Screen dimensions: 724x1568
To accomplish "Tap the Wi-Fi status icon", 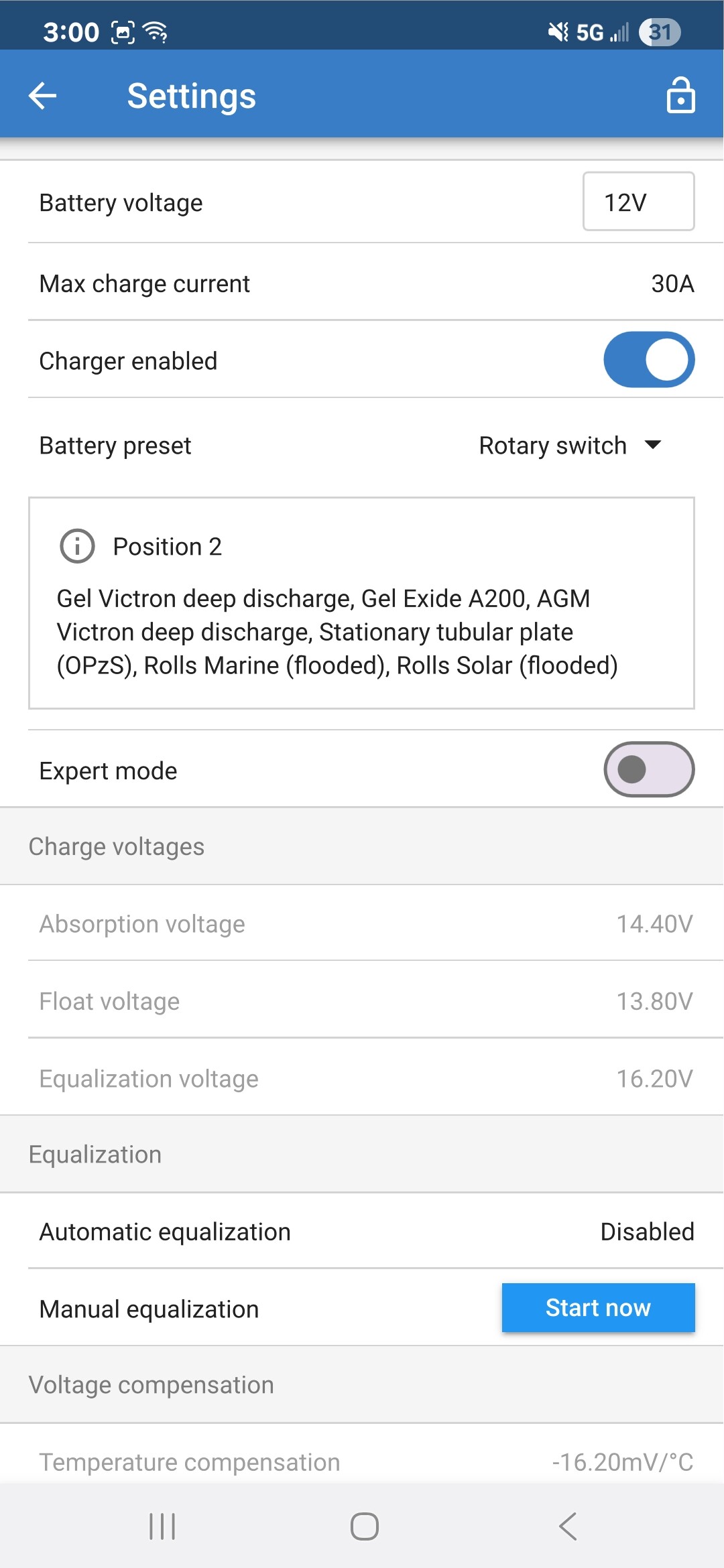I will point(156,31).
